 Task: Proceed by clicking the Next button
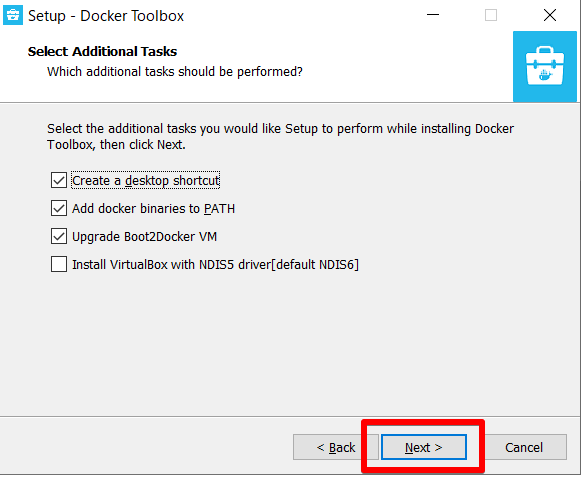pos(424,447)
